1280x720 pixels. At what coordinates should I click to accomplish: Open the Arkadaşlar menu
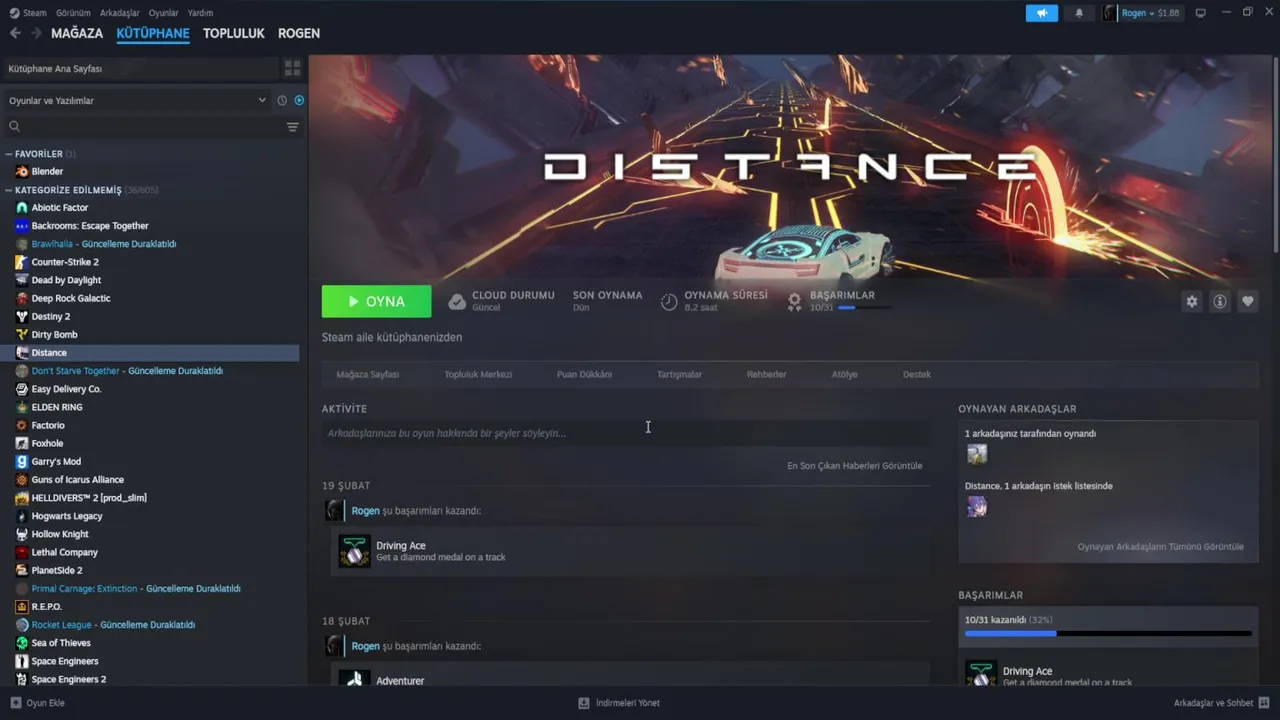point(120,13)
